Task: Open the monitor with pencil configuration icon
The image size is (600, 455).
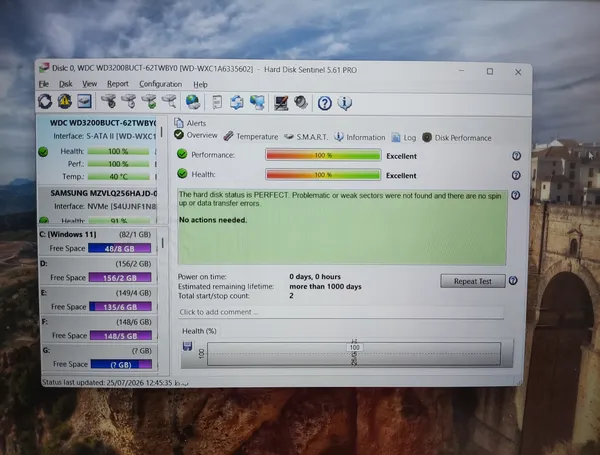Action: 281,103
